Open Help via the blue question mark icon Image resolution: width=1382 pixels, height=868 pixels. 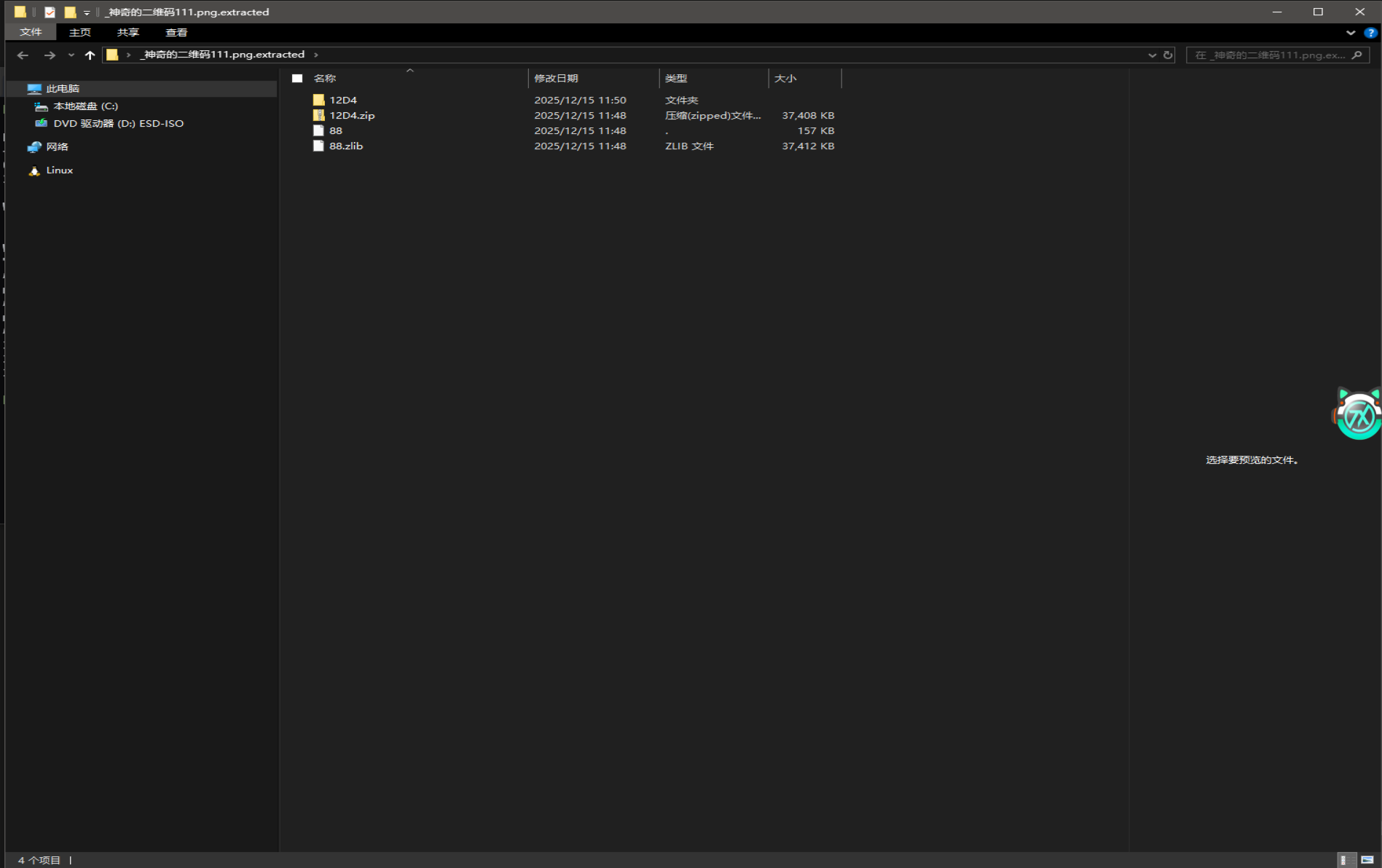tap(1370, 33)
